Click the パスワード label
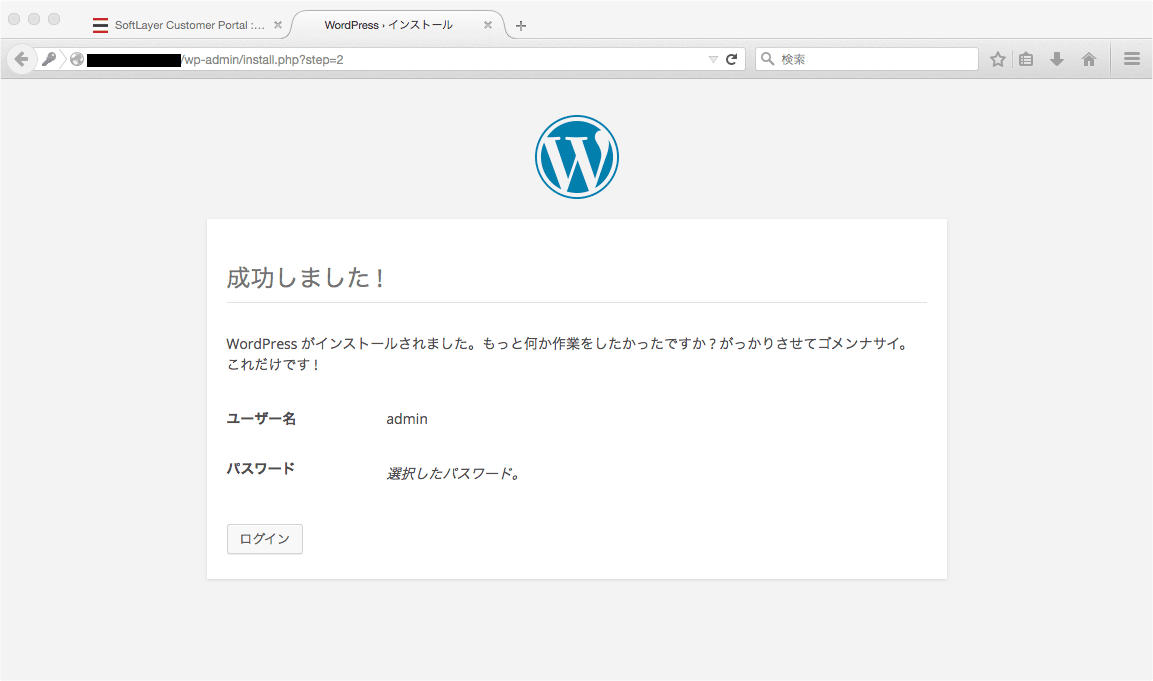The height and width of the screenshot is (681, 1153). click(x=260, y=468)
